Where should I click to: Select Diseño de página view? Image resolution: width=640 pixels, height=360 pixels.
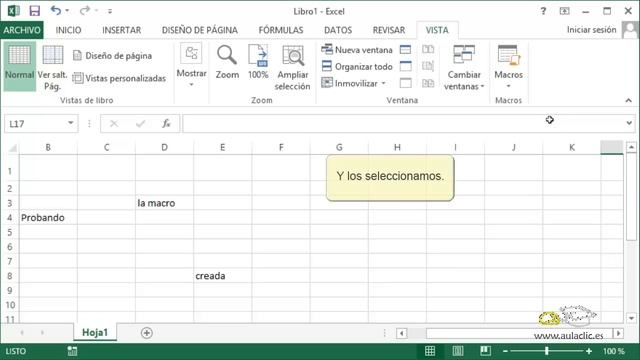113,56
